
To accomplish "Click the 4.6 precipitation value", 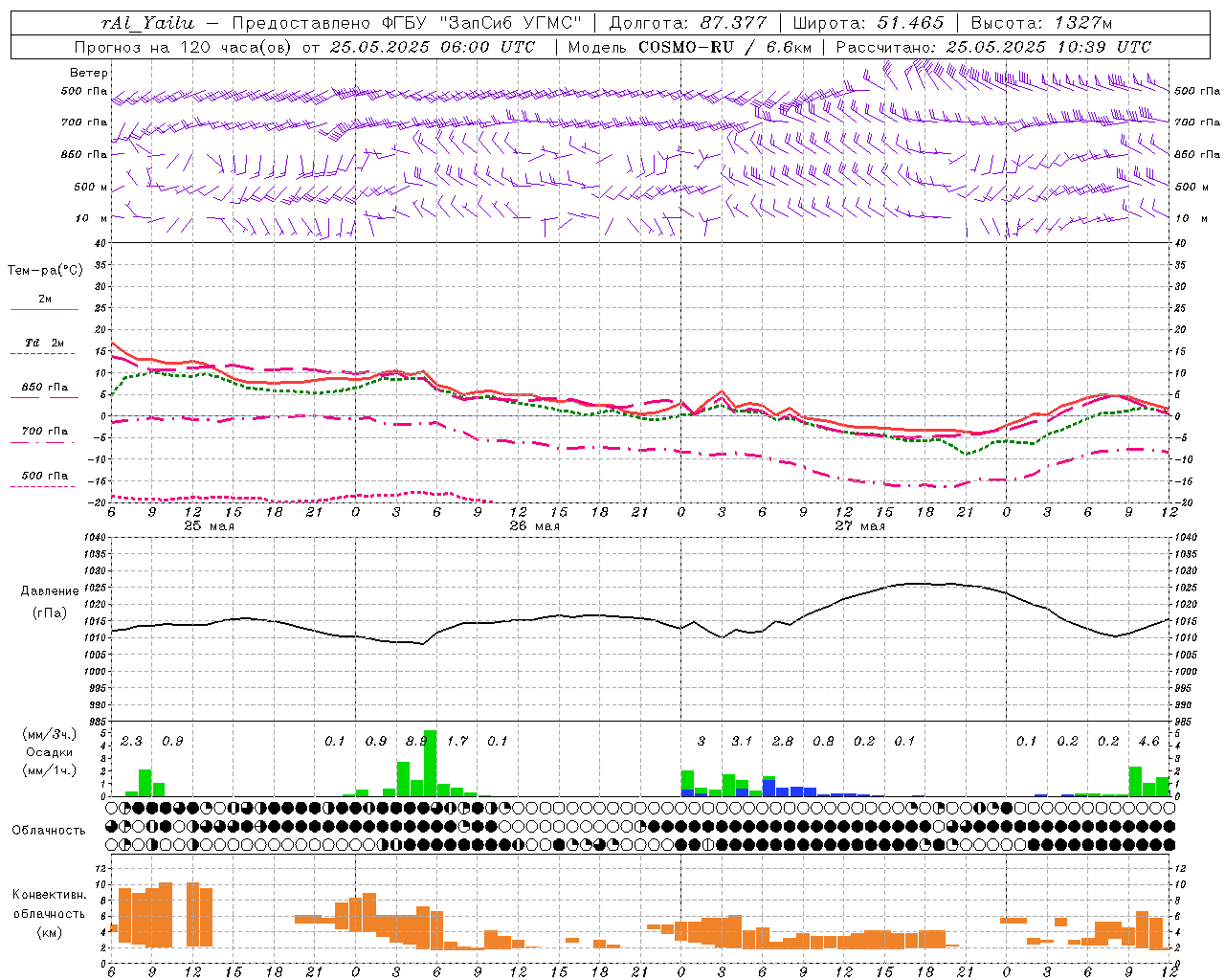I will coord(1148,741).
